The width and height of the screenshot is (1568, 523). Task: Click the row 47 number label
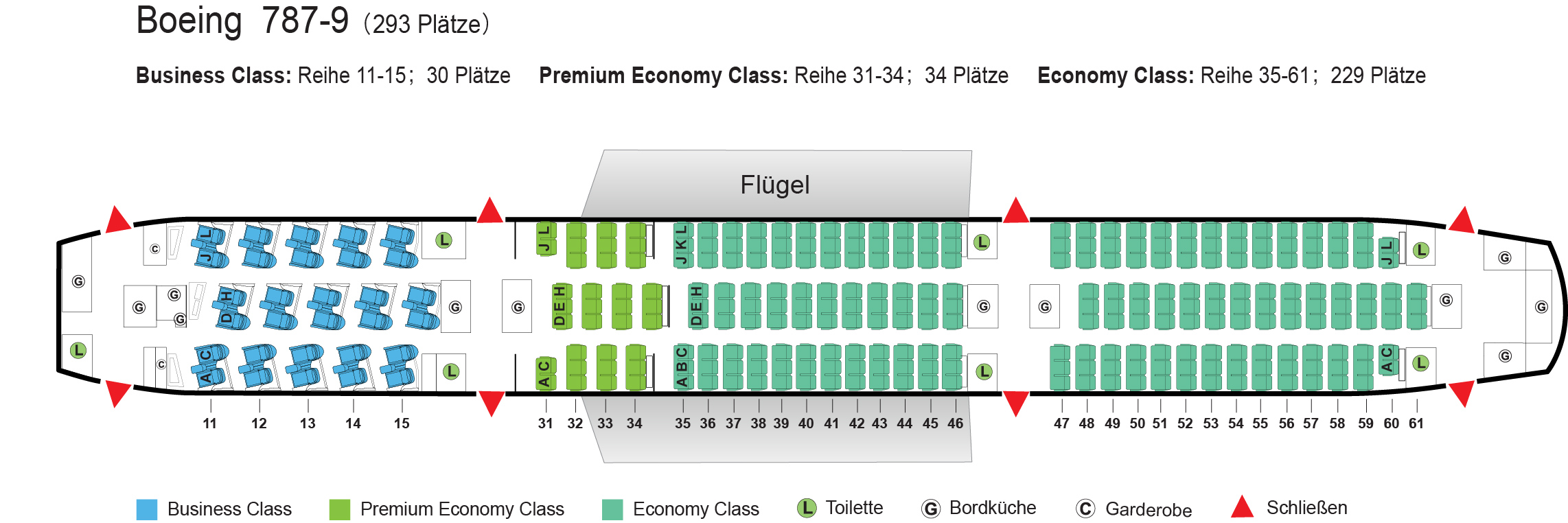click(1061, 423)
